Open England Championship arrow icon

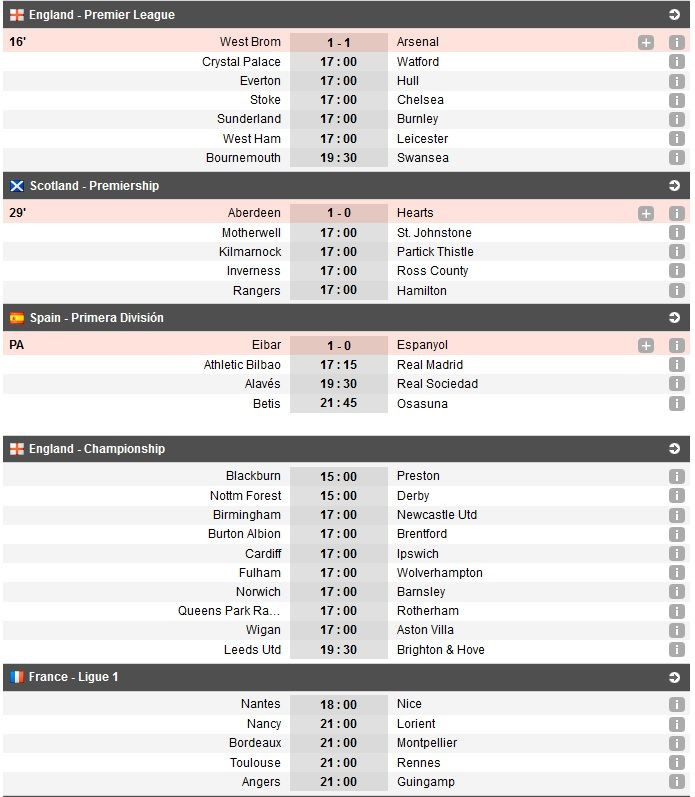pyautogui.click(x=675, y=449)
